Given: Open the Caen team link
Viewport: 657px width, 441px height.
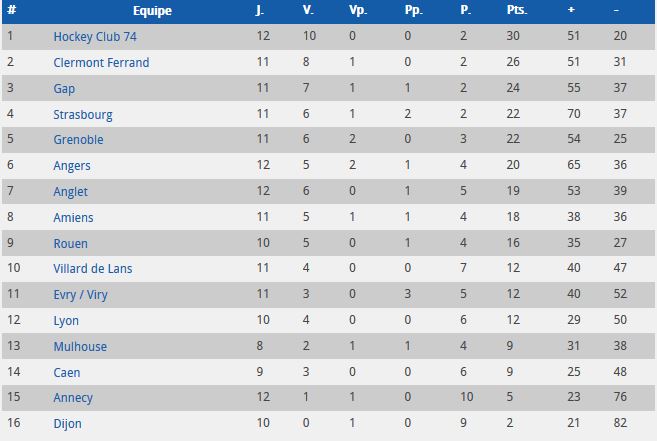Looking at the screenshot, I should 67,372.
